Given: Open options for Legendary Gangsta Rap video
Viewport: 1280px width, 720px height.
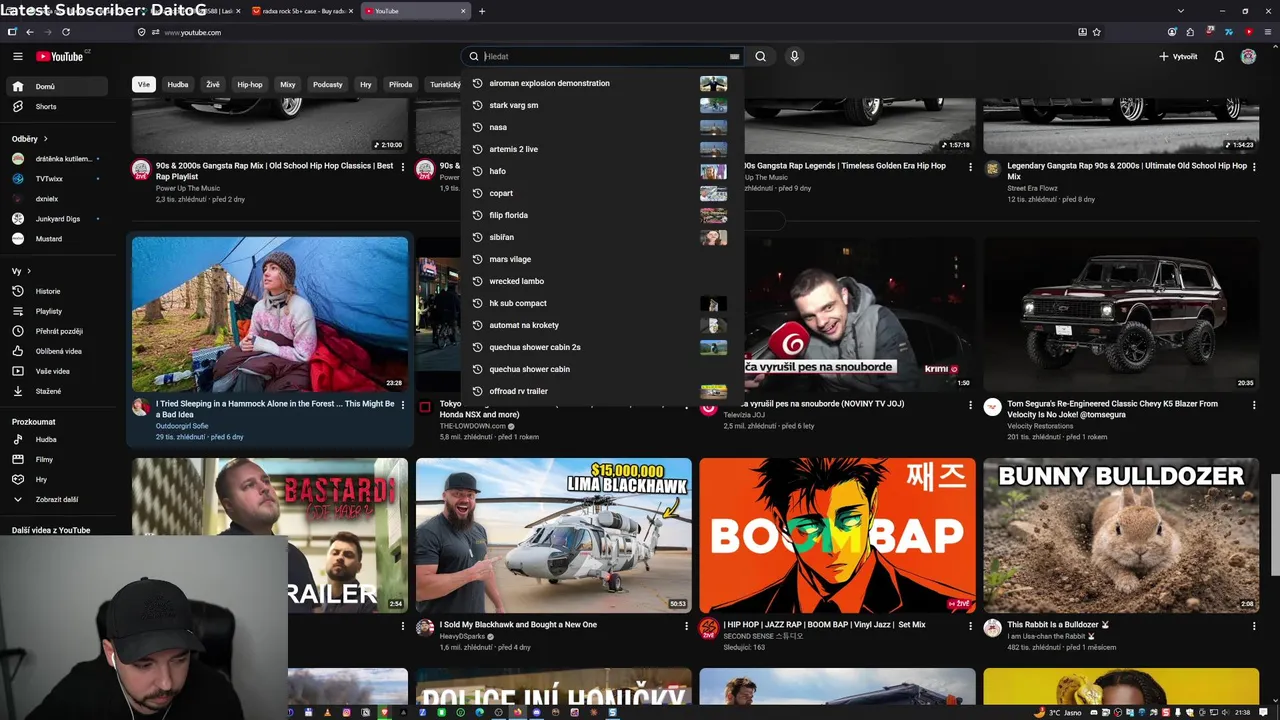Looking at the screenshot, I should tap(1254, 167).
